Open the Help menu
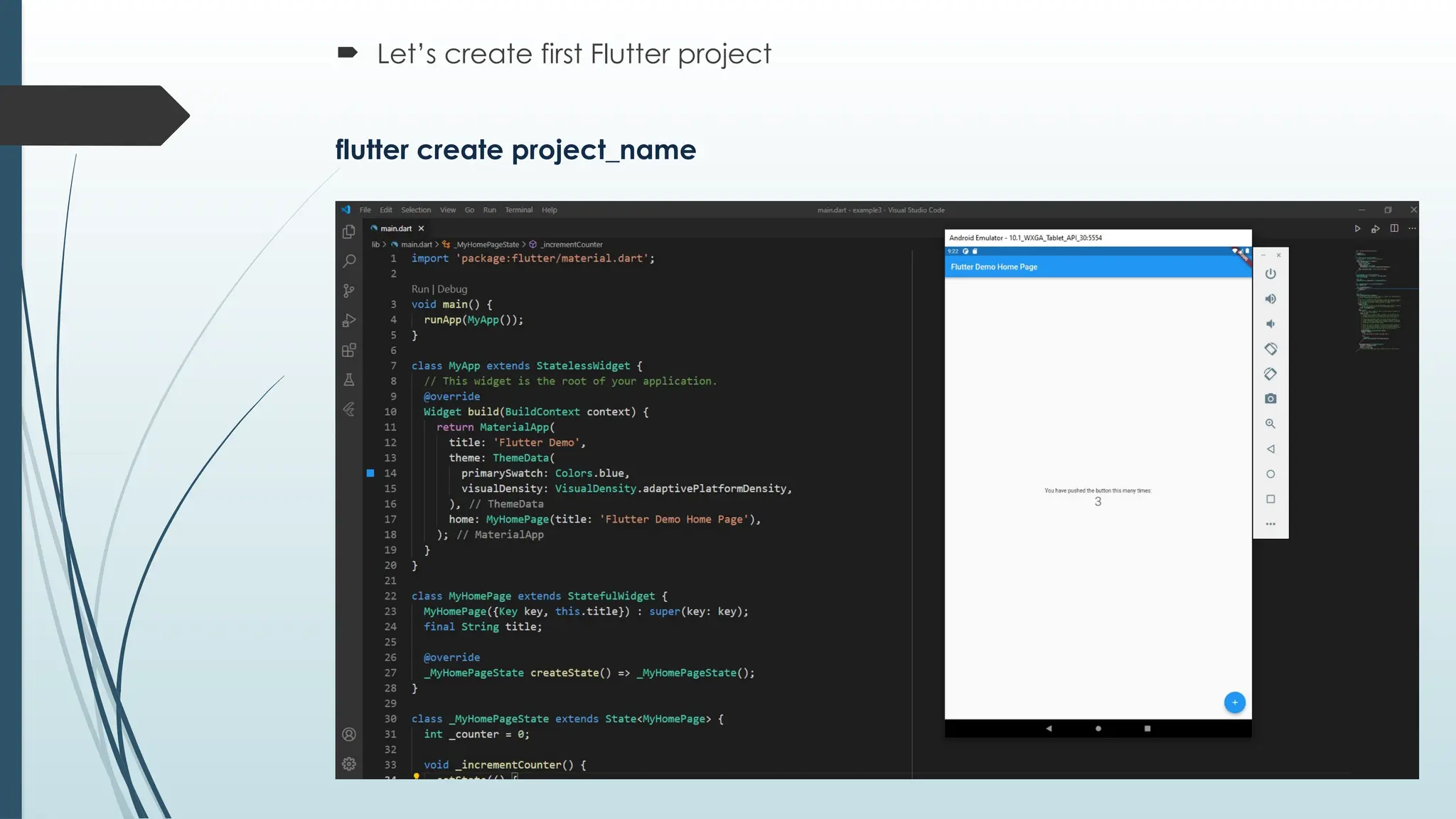Image resolution: width=1456 pixels, height=819 pixels. point(550,210)
